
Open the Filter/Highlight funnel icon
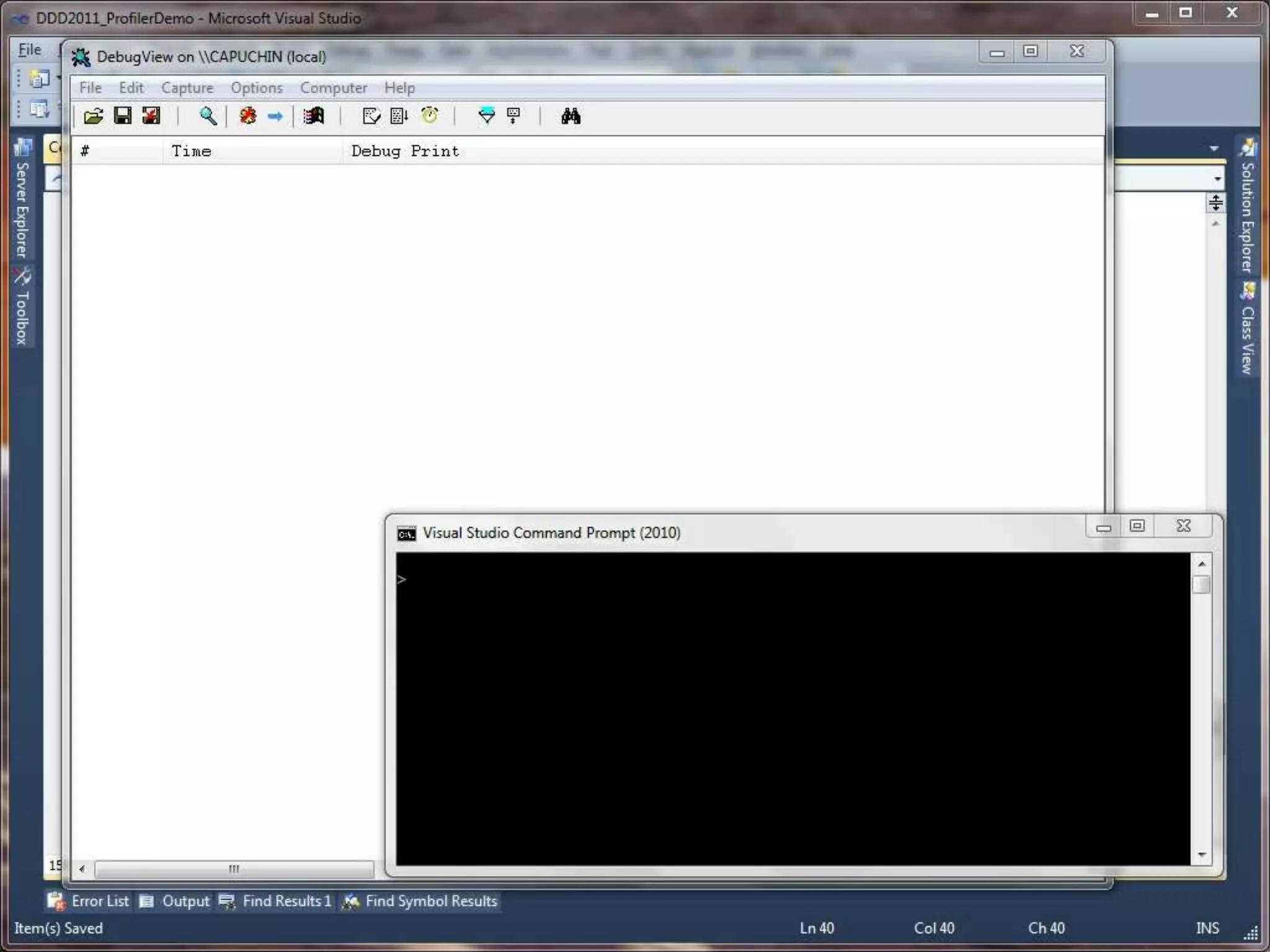coord(487,116)
